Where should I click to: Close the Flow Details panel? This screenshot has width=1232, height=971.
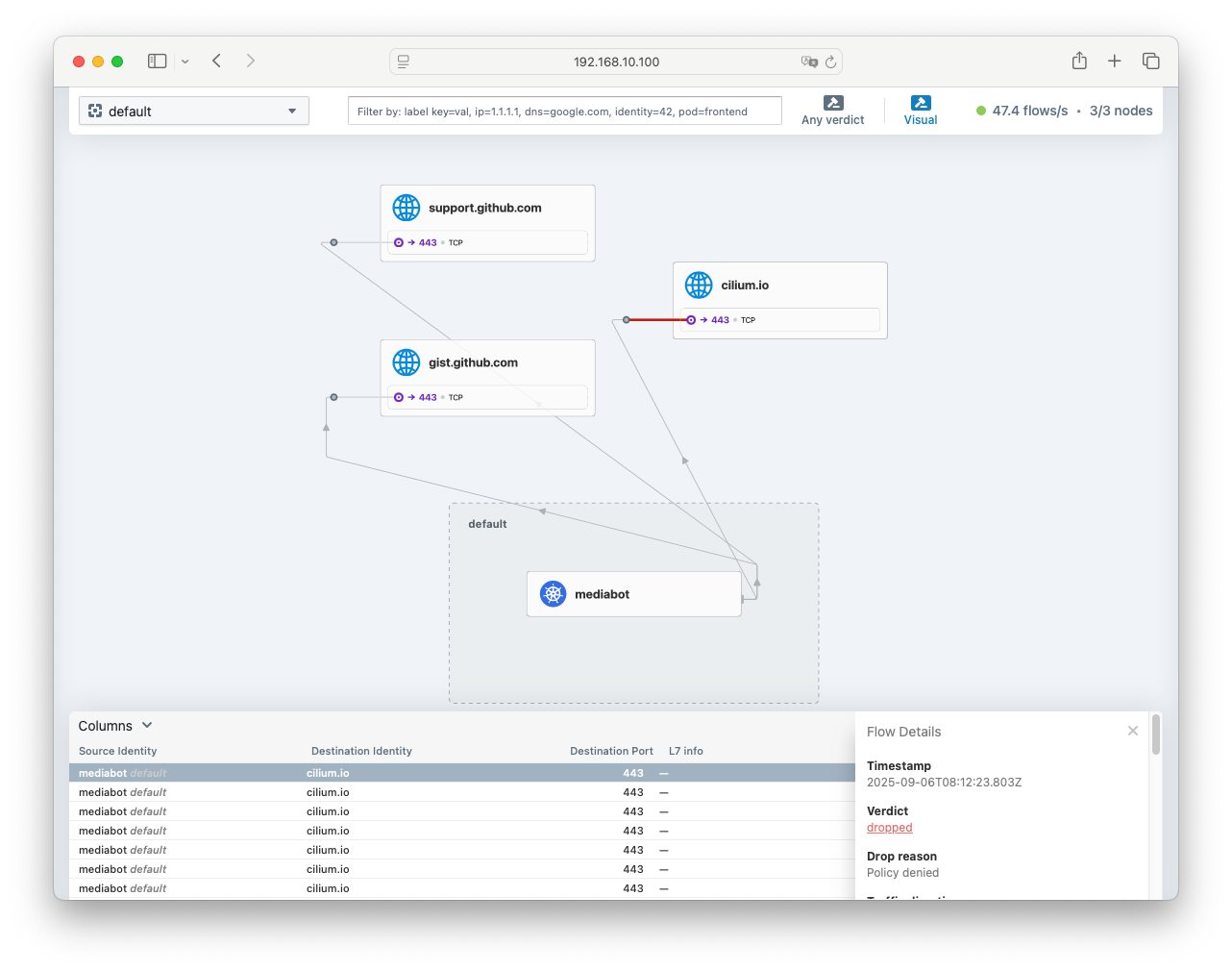click(1133, 731)
